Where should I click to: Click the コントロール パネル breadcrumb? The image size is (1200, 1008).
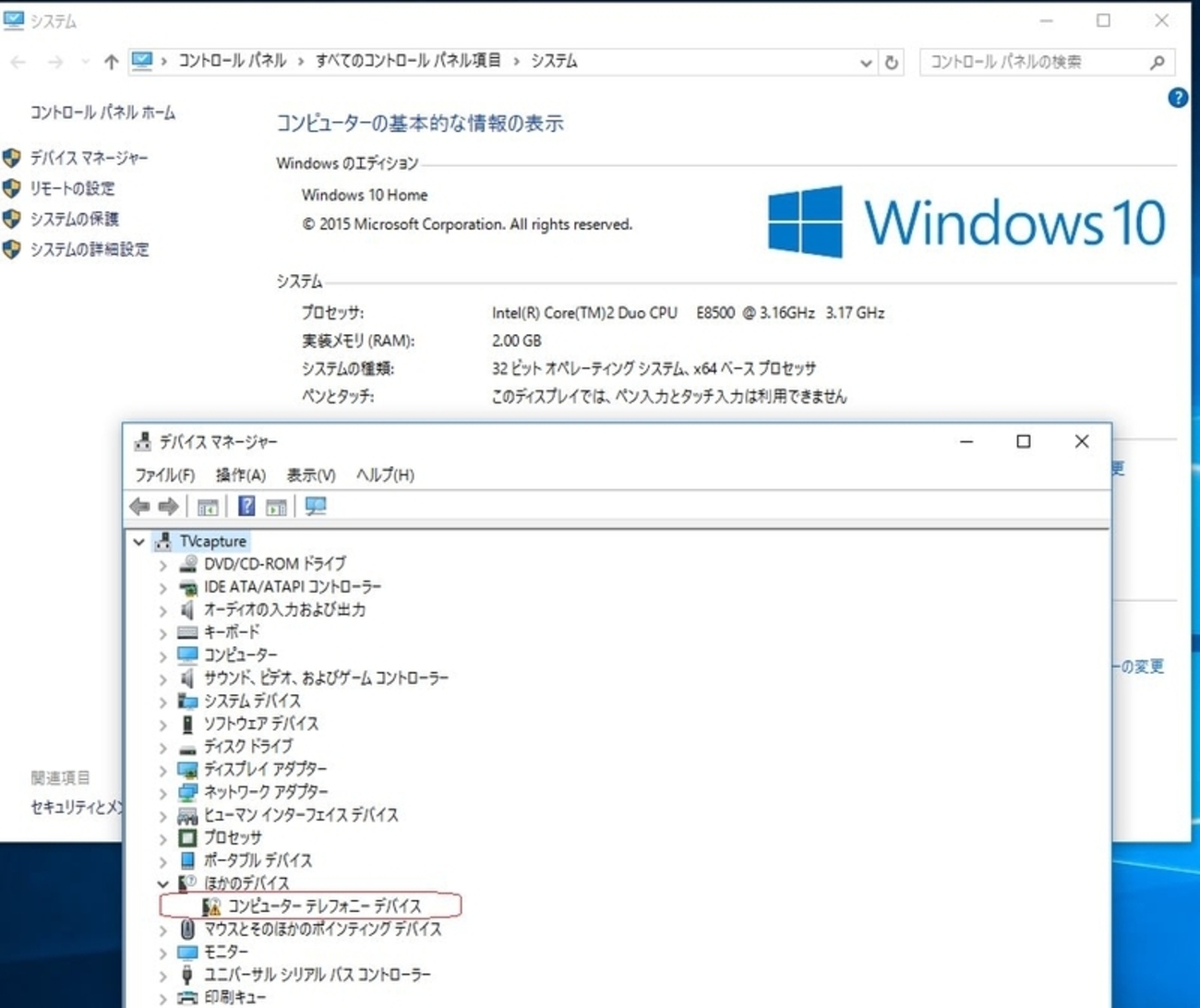(x=233, y=61)
